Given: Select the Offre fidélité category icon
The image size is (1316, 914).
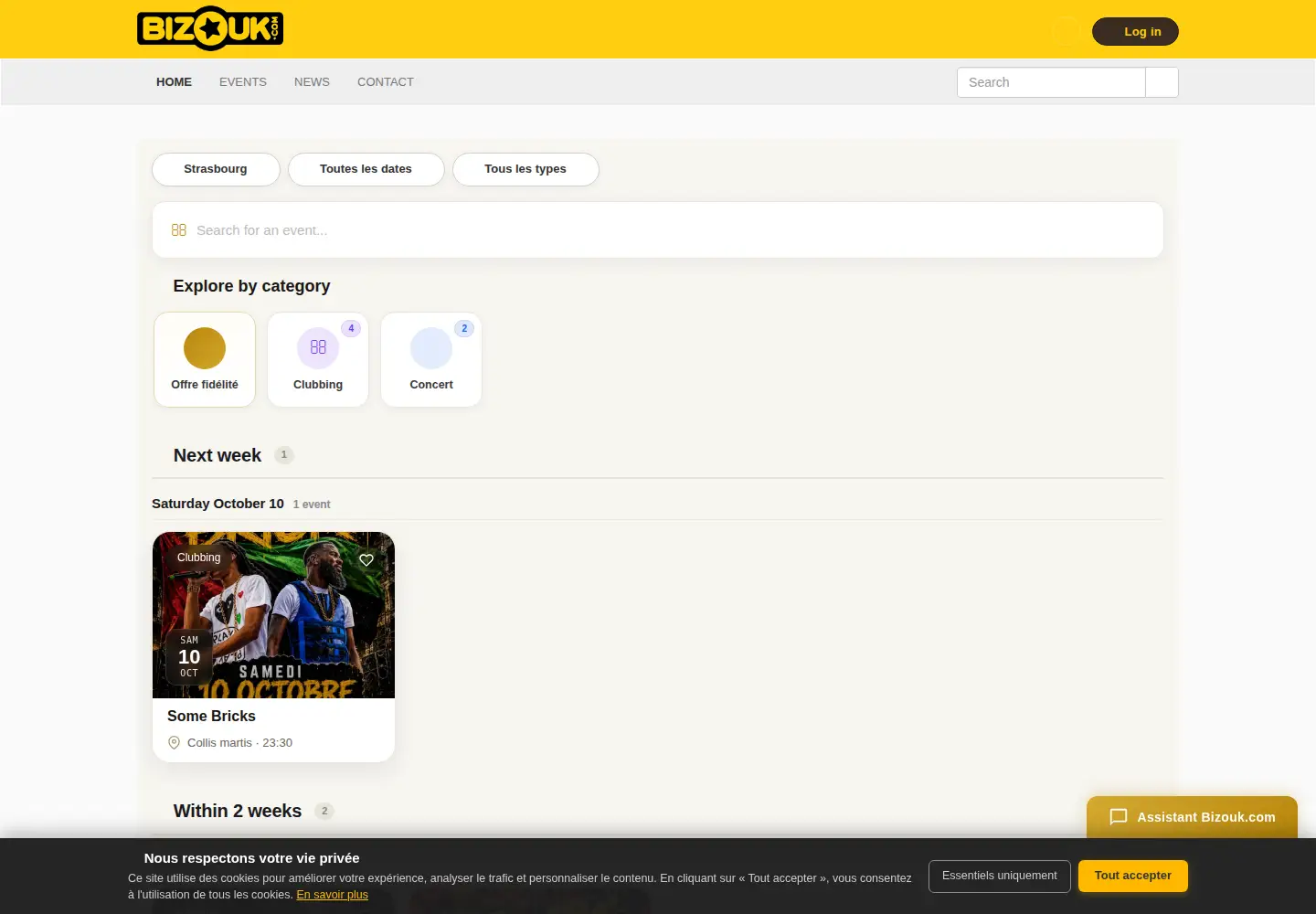Looking at the screenshot, I should pyautogui.click(x=205, y=348).
